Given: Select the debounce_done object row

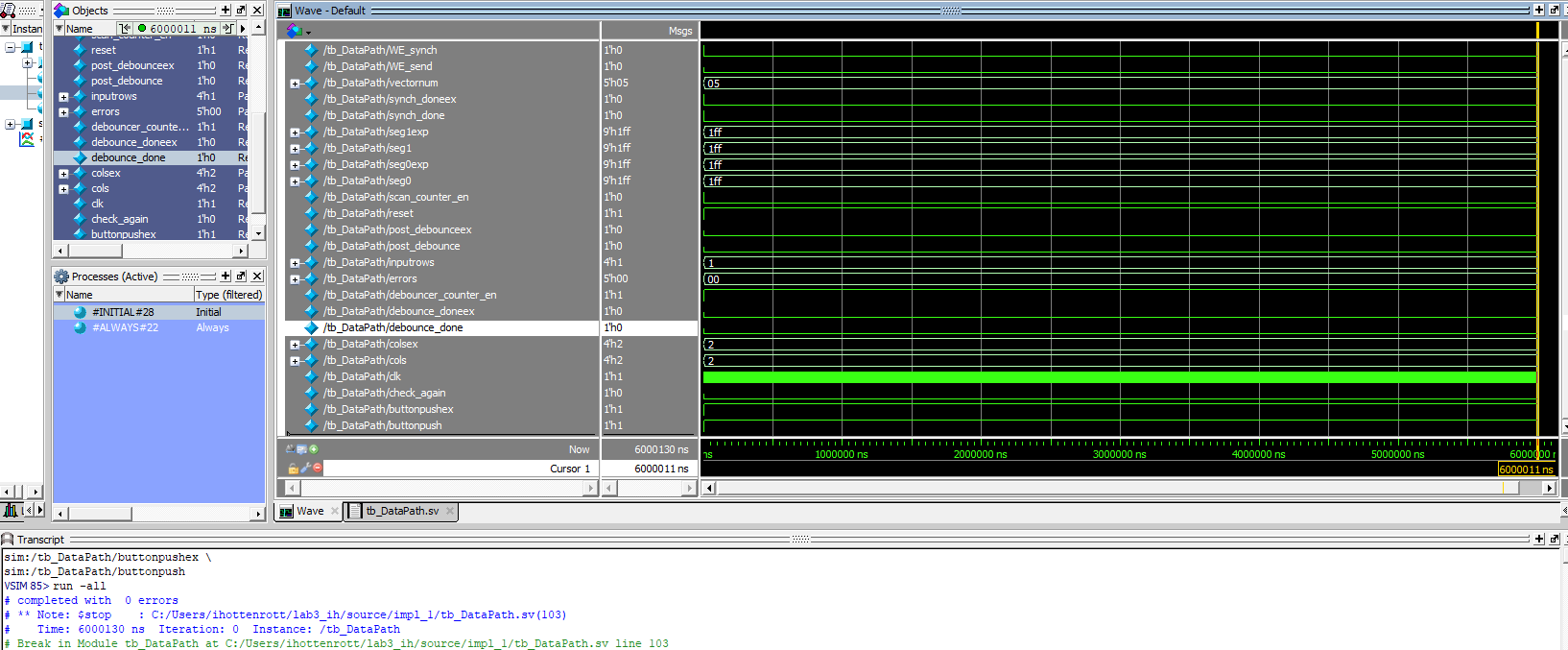Looking at the screenshot, I should click(128, 157).
